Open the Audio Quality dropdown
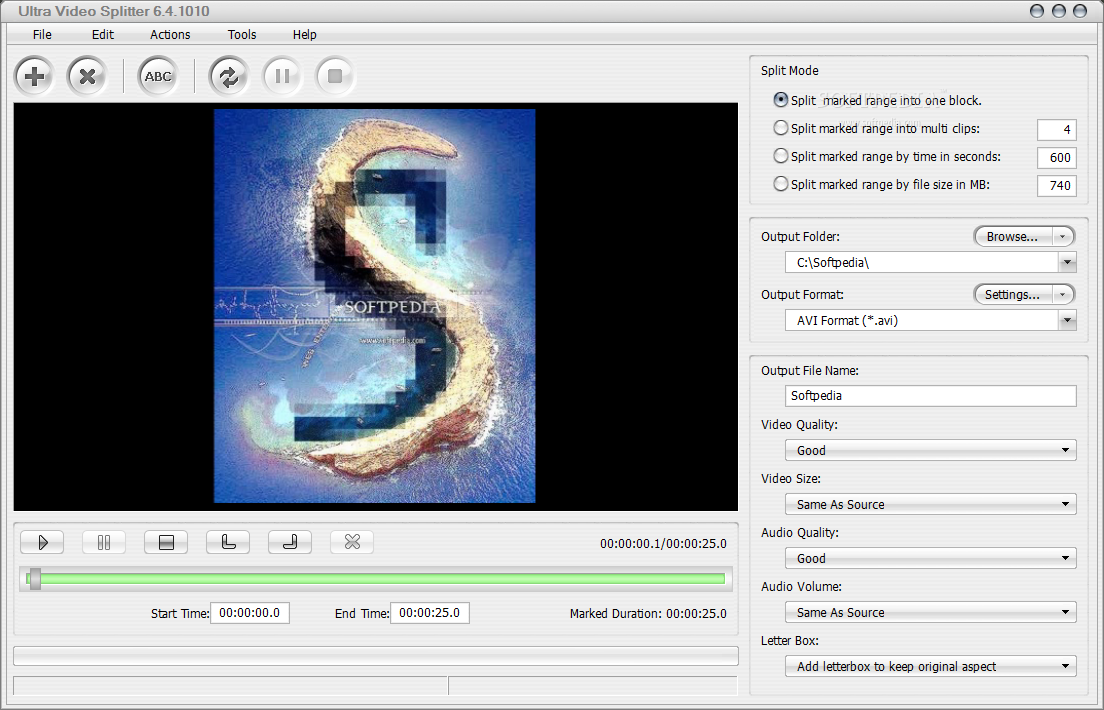This screenshot has width=1104, height=710. pos(931,558)
